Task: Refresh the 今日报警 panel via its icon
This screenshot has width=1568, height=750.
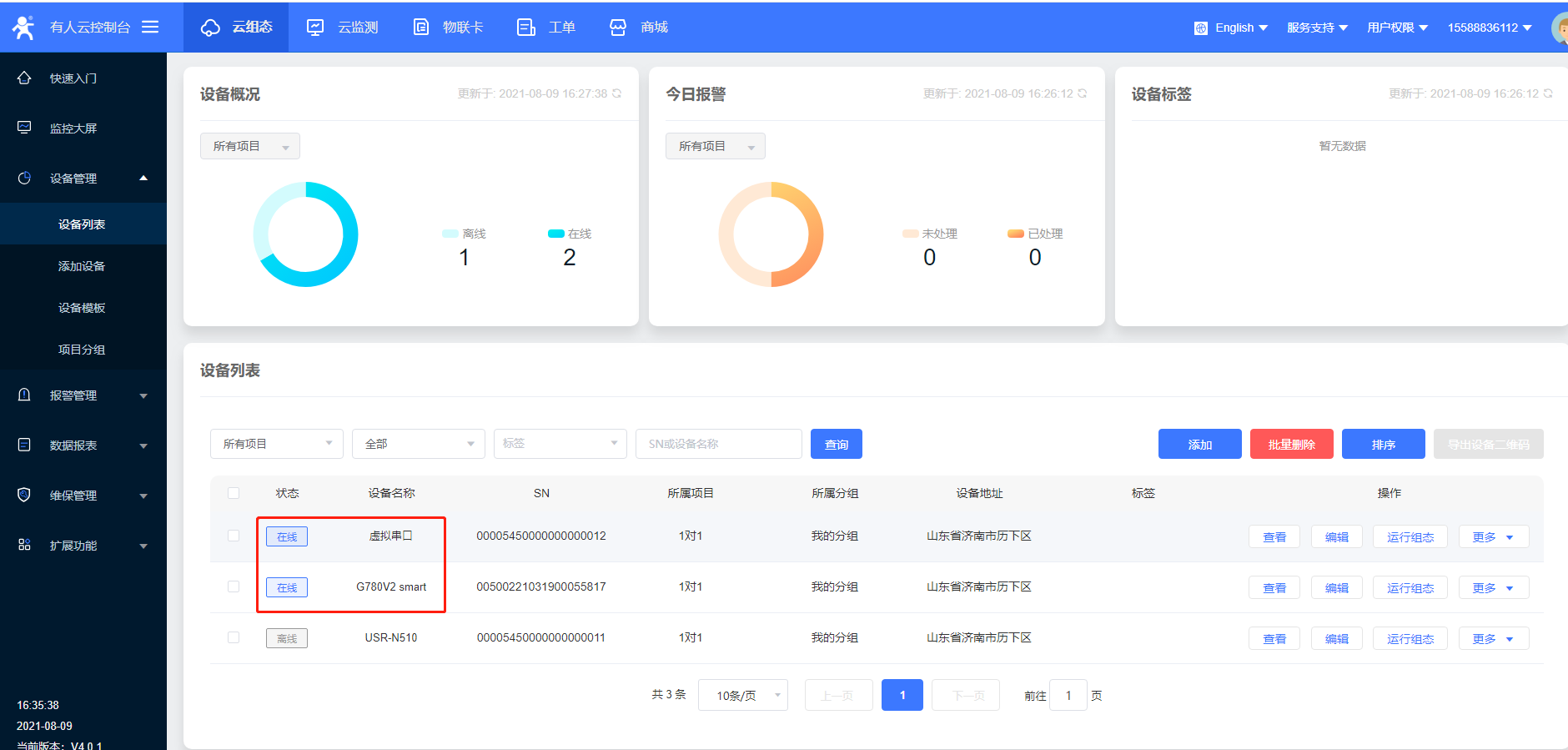Action: coord(1083,93)
